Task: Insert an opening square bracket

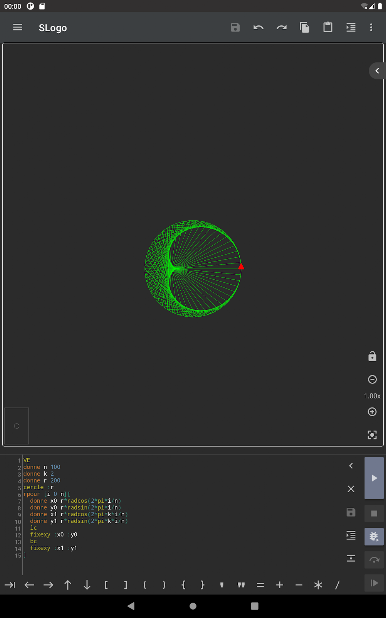Action: pos(106,585)
